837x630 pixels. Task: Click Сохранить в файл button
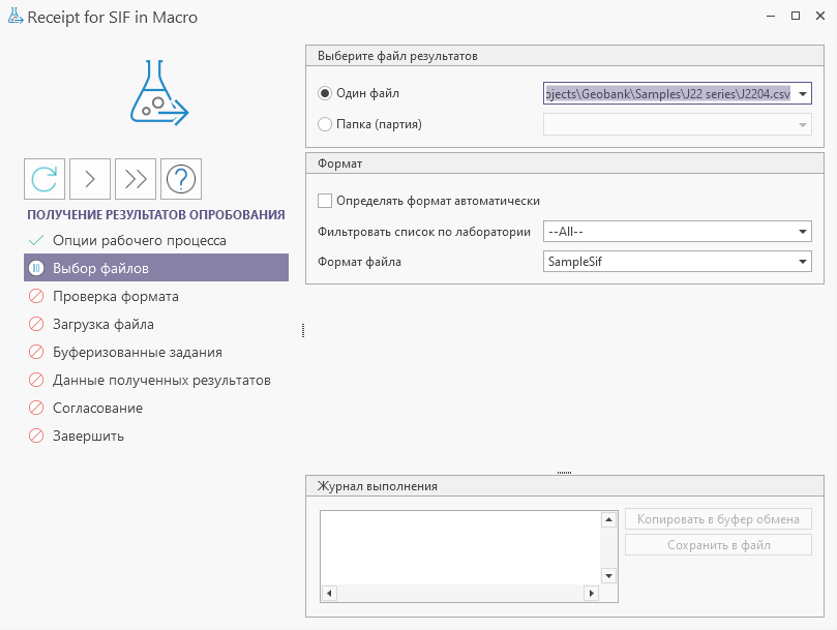click(x=718, y=545)
